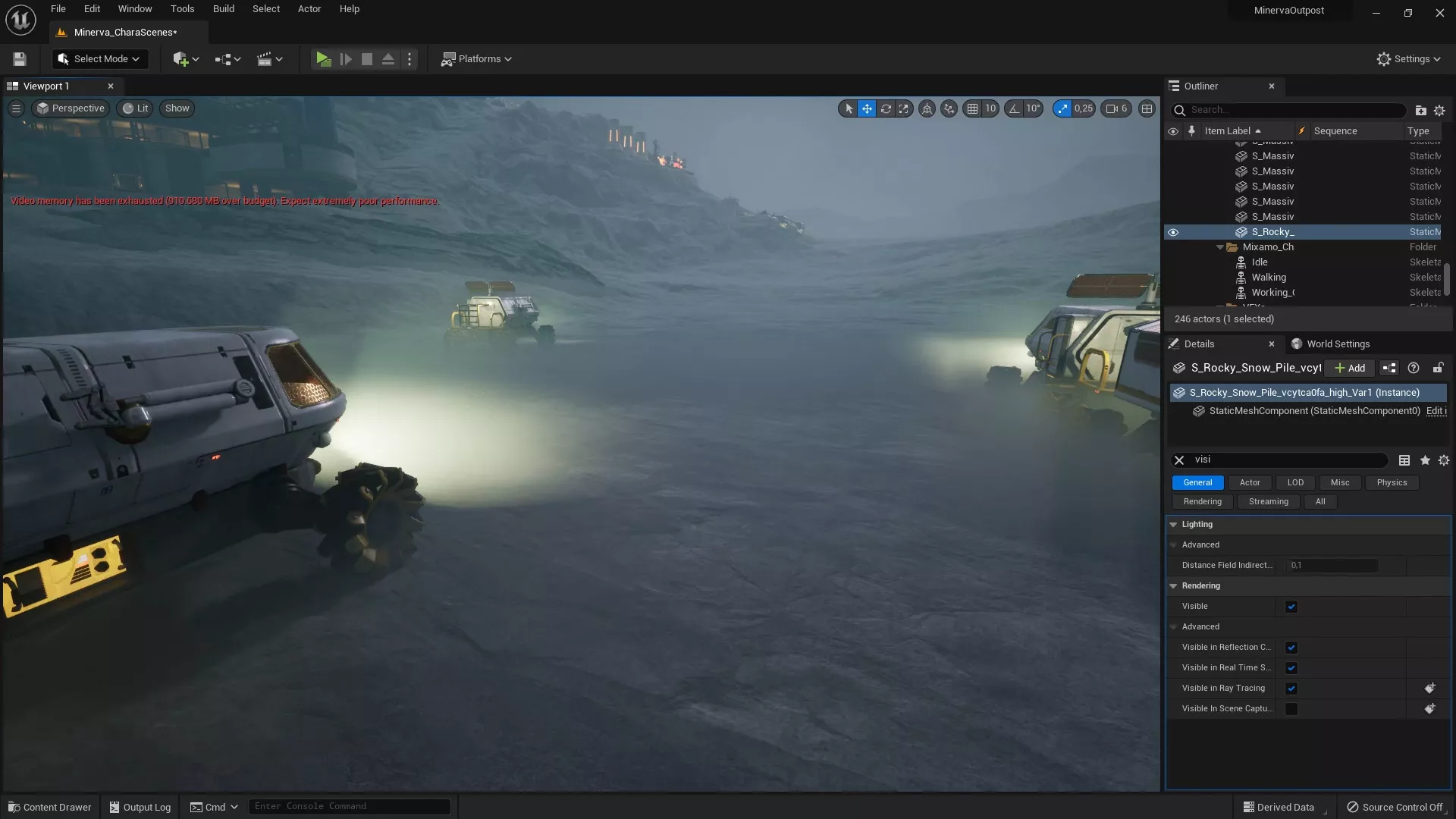
Task: Click the Save current level icon
Action: click(x=20, y=59)
